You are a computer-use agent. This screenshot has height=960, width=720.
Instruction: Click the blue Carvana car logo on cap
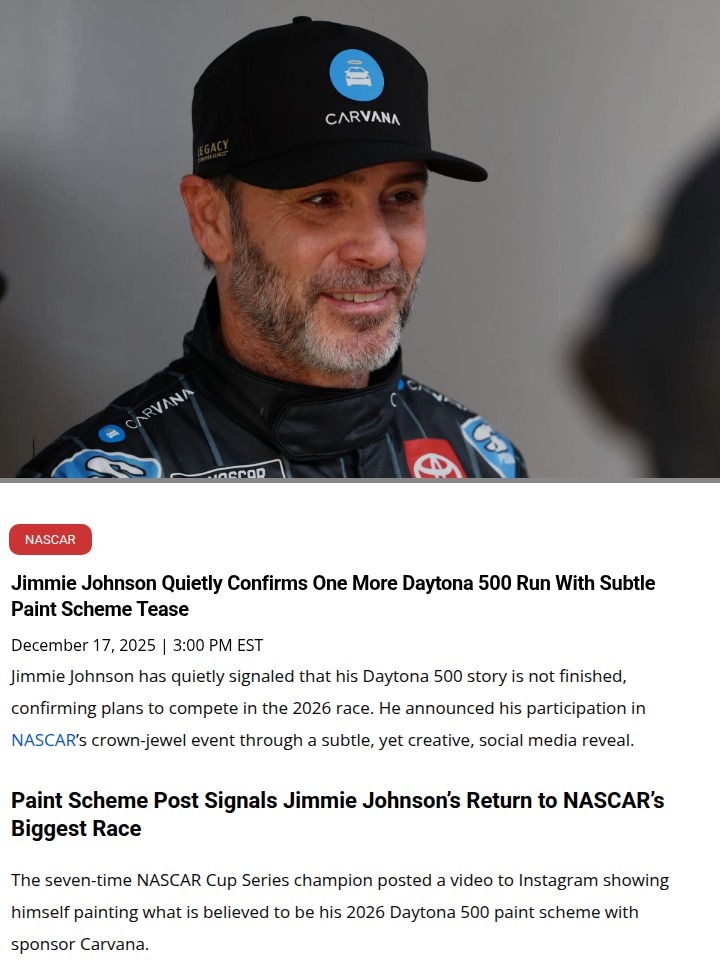click(357, 75)
